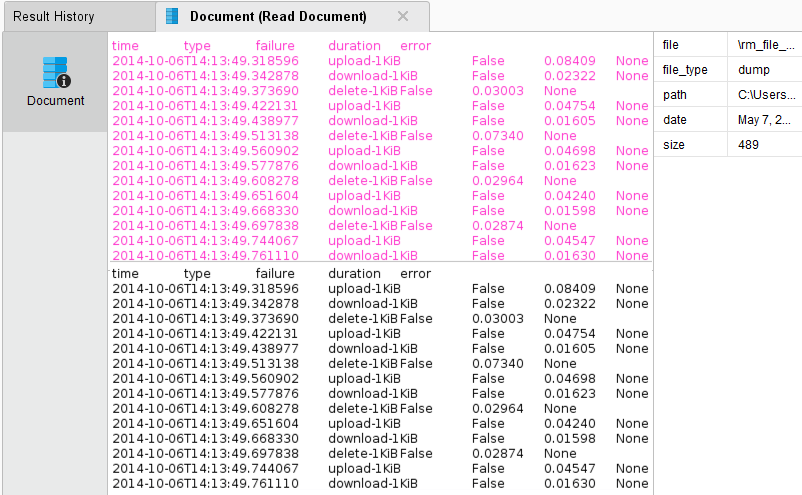The width and height of the screenshot is (802, 495).
Task: Select the file value starting with \rm_file_
Action: coord(766,45)
